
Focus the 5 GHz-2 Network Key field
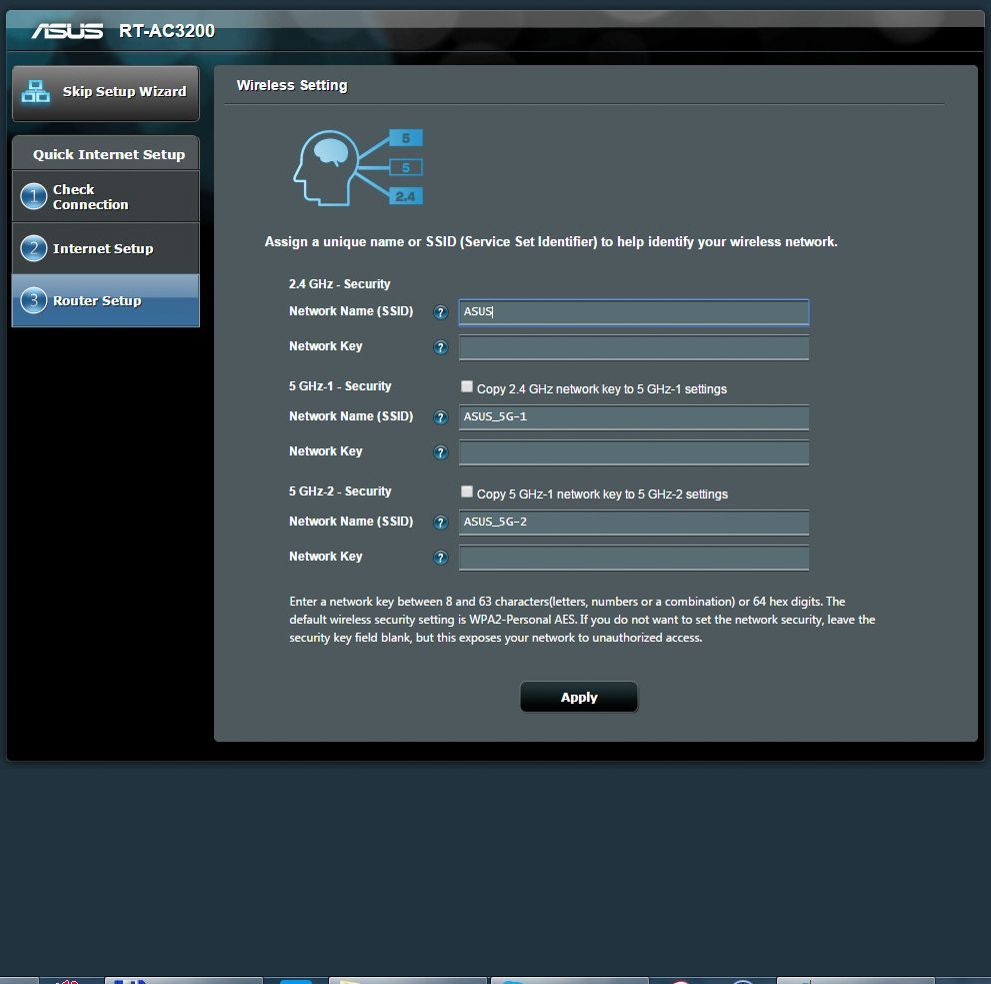(x=633, y=558)
